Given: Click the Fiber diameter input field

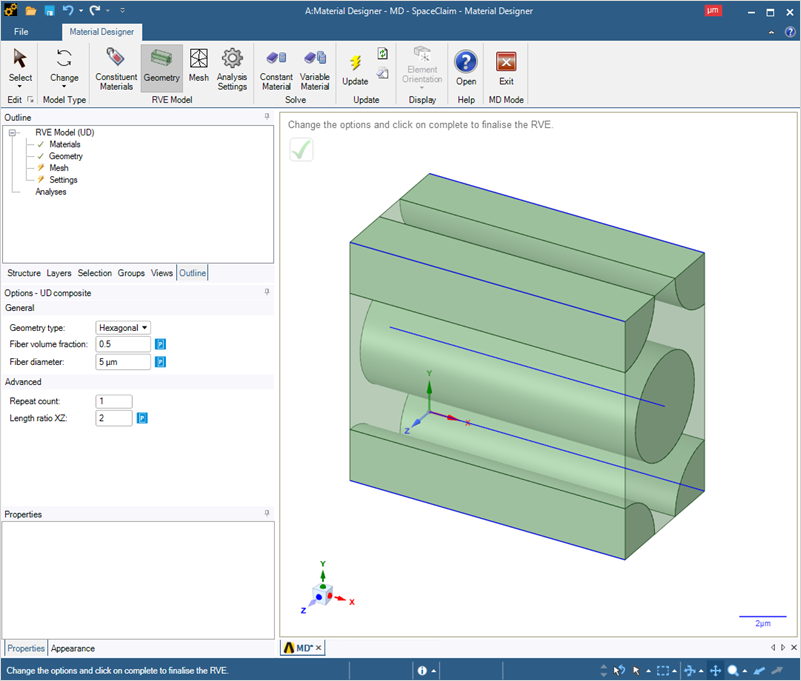Looking at the screenshot, I should tap(123, 362).
